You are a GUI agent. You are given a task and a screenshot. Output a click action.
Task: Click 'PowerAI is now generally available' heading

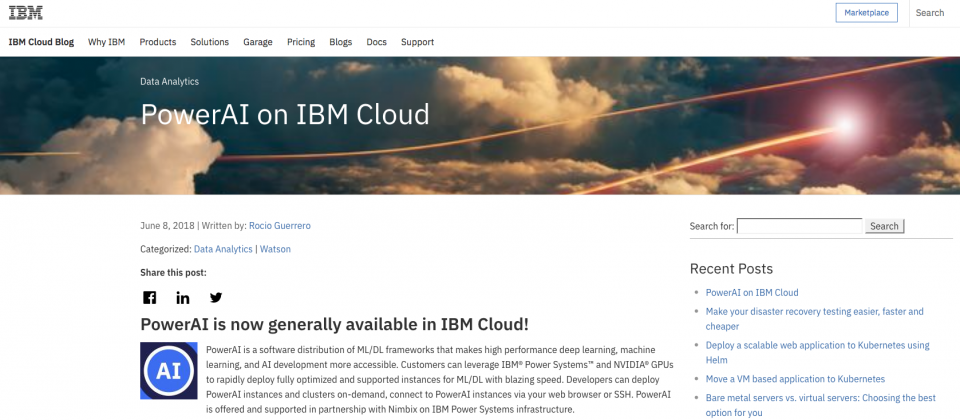click(x=334, y=324)
